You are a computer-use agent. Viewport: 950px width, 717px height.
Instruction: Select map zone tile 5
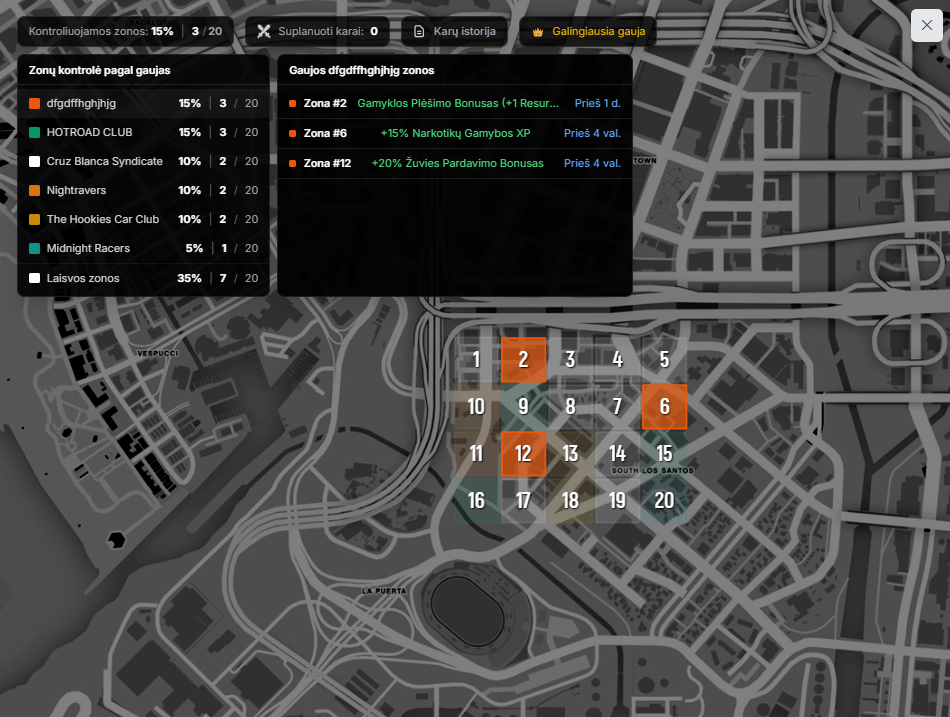coord(665,359)
